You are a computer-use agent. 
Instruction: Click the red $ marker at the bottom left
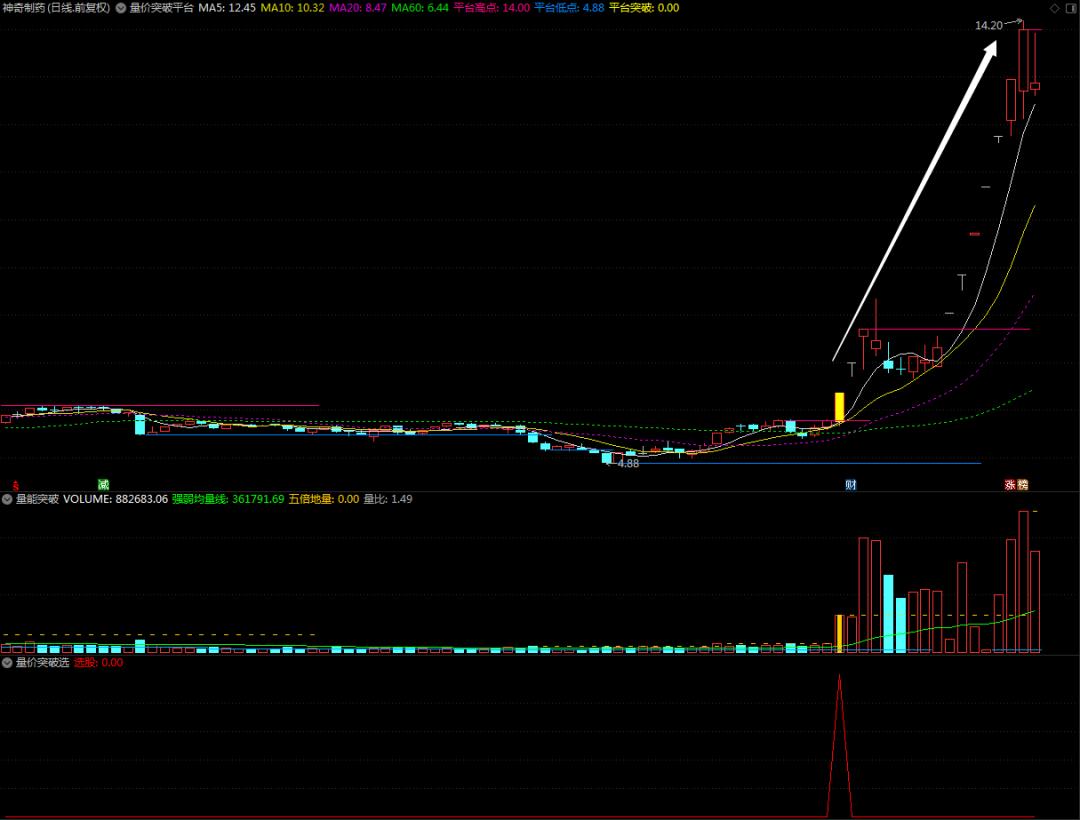[x=15, y=485]
